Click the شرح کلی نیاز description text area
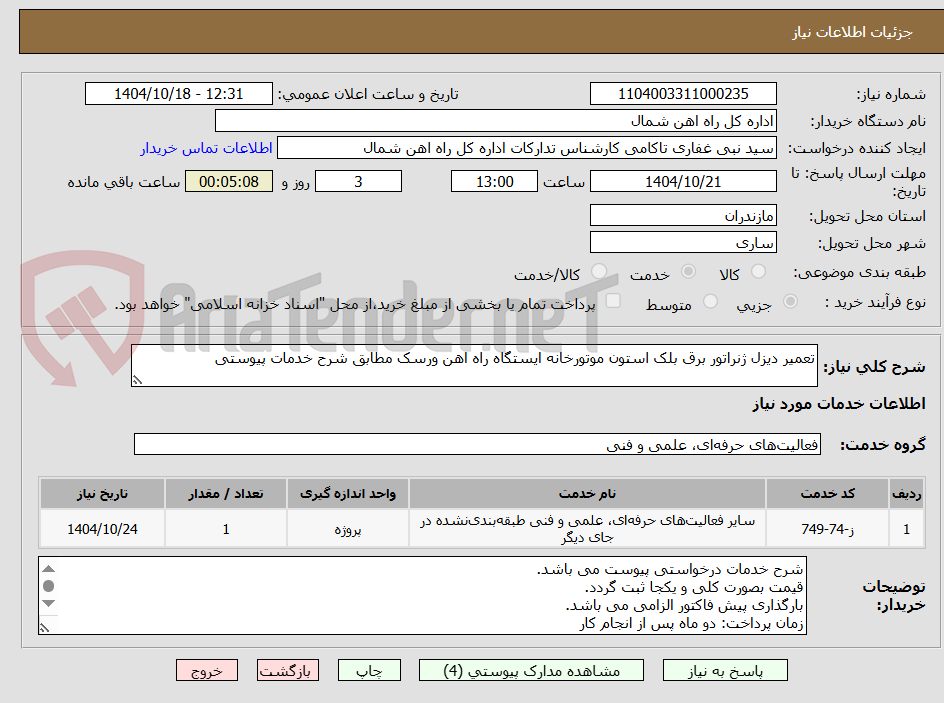The width and height of the screenshot is (944, 703). tap(474, 365)
